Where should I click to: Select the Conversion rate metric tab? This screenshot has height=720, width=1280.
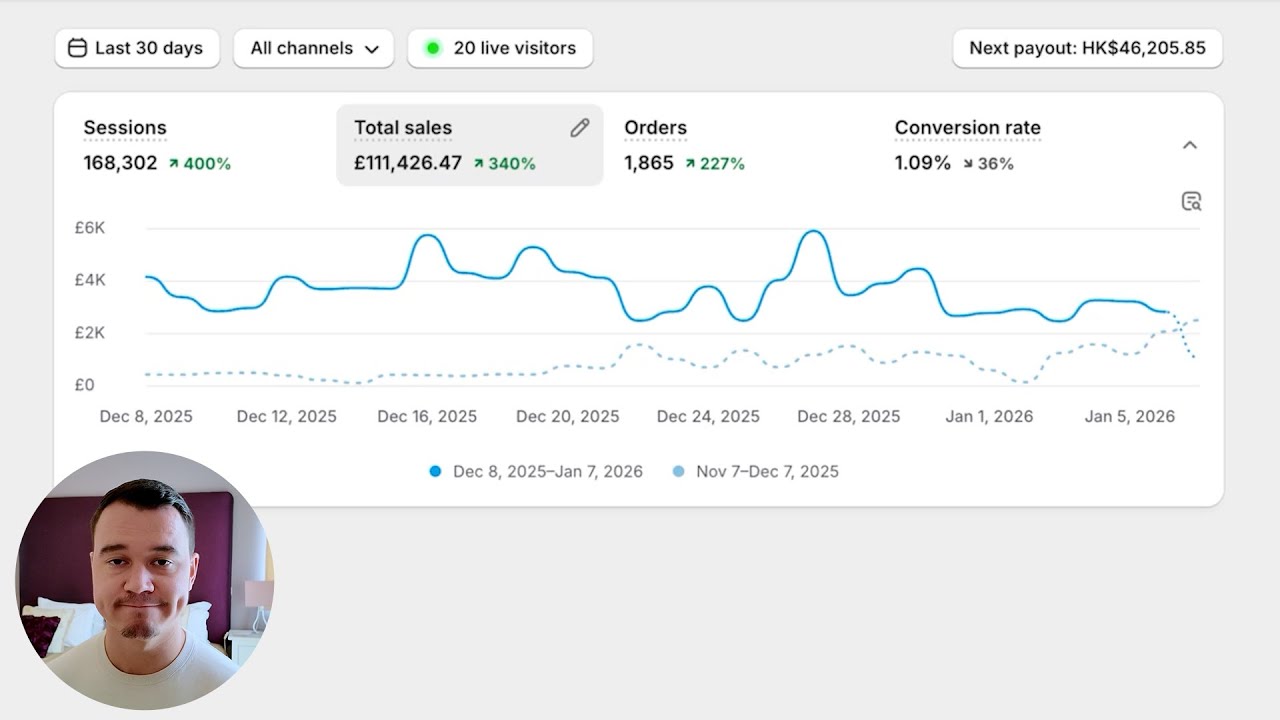pyautogui.click(x=967, y=128)
